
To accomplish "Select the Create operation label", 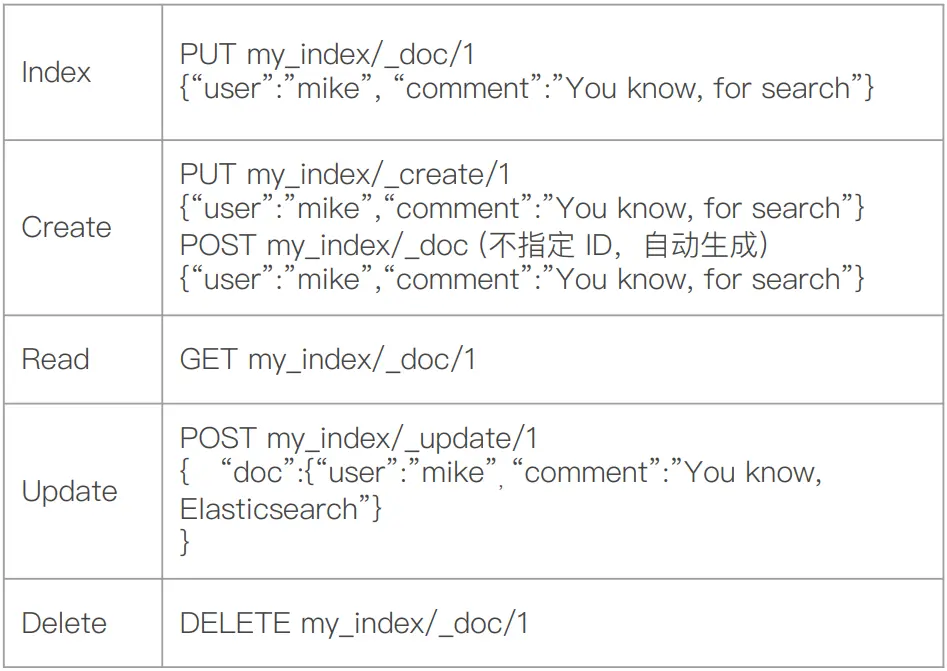I will (x=66, y=228).
